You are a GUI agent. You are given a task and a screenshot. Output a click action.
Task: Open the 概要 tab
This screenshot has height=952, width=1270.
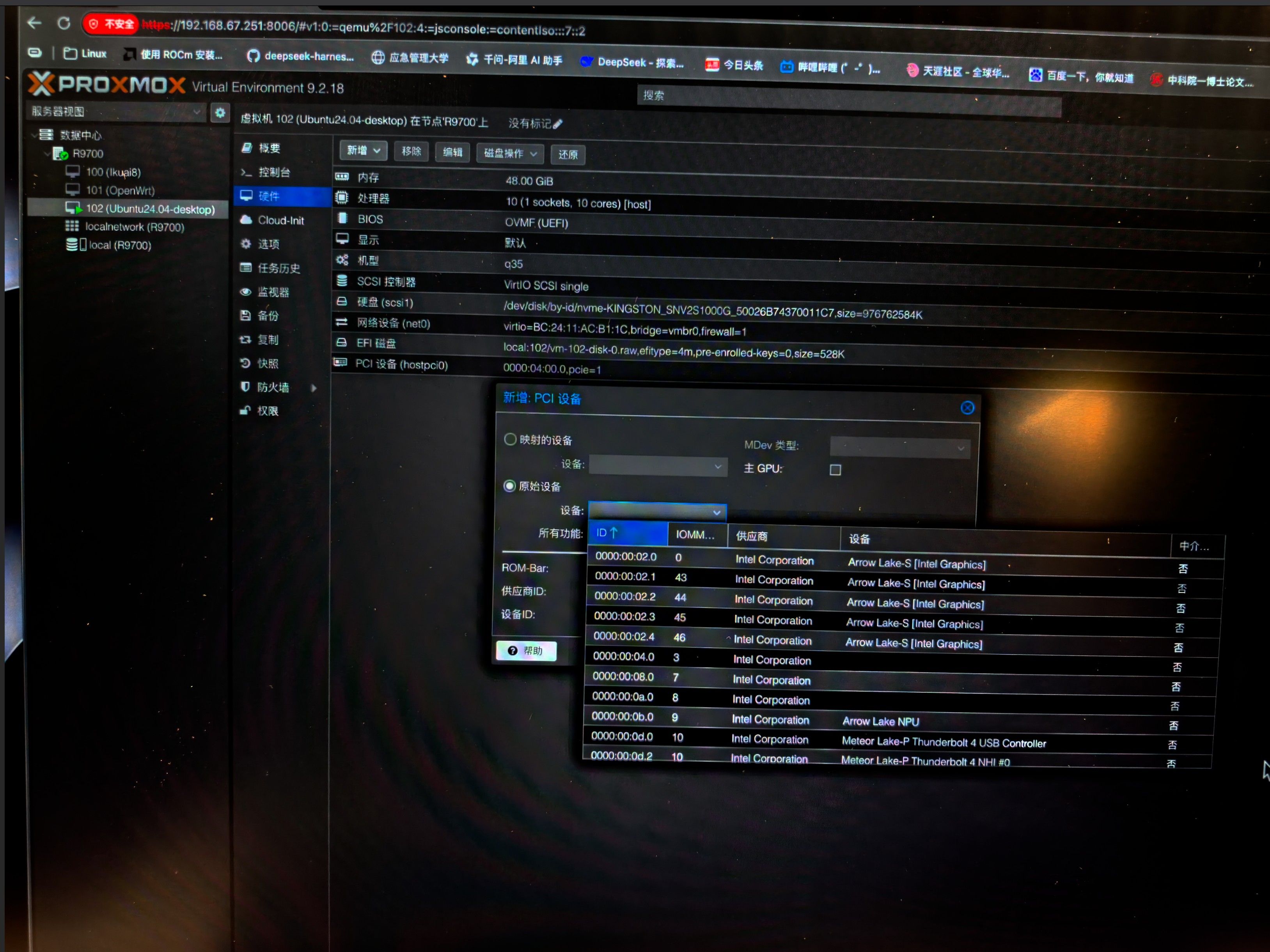[281, 148]
